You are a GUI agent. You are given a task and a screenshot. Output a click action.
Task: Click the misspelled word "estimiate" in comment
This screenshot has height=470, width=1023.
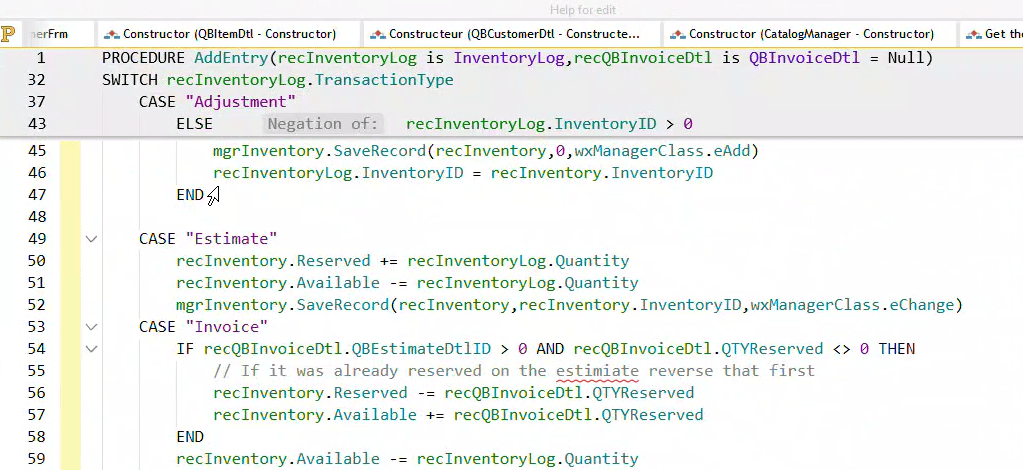point(597,371)
